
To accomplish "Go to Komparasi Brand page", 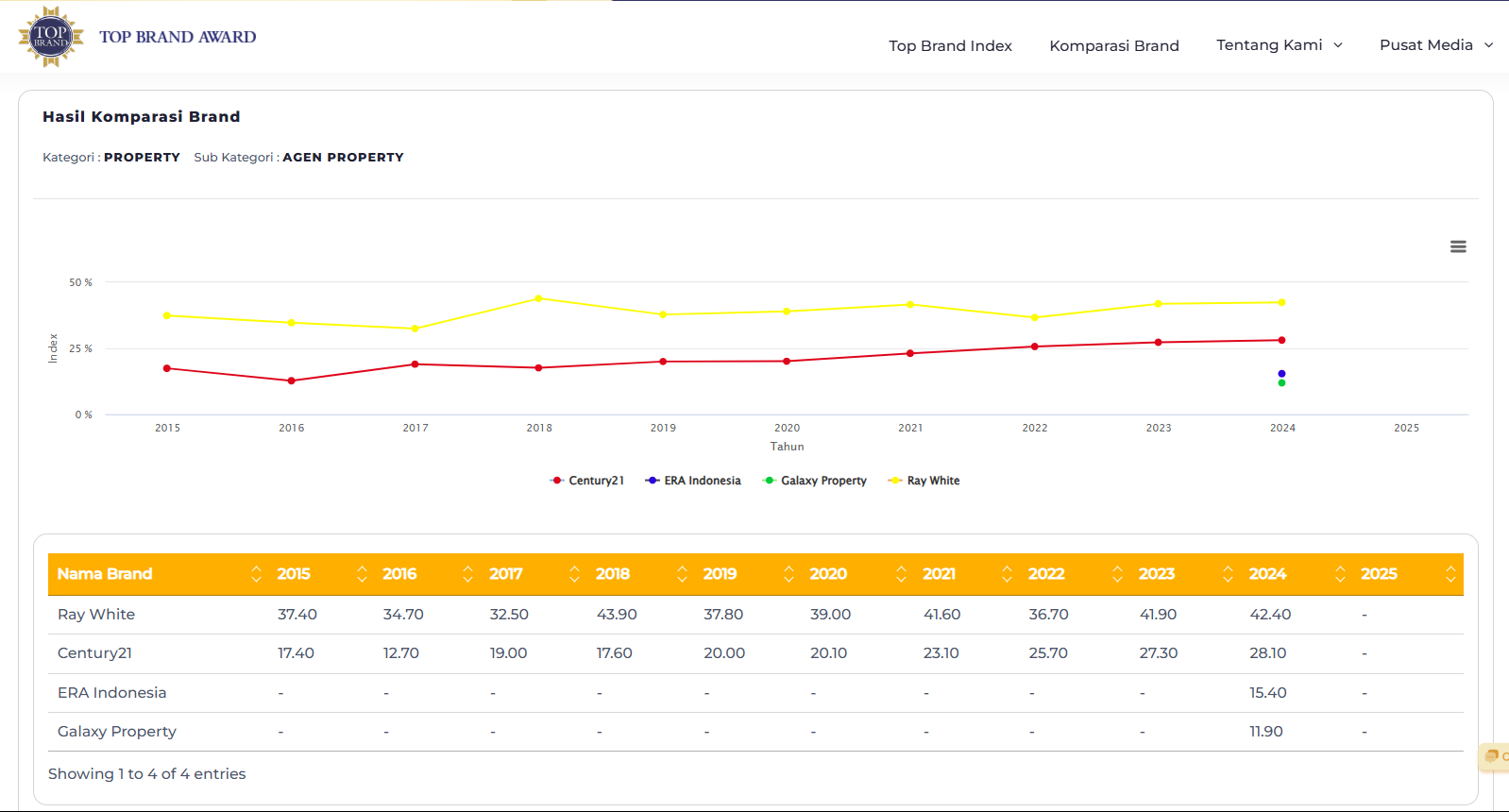I will tap(1114, 45).
